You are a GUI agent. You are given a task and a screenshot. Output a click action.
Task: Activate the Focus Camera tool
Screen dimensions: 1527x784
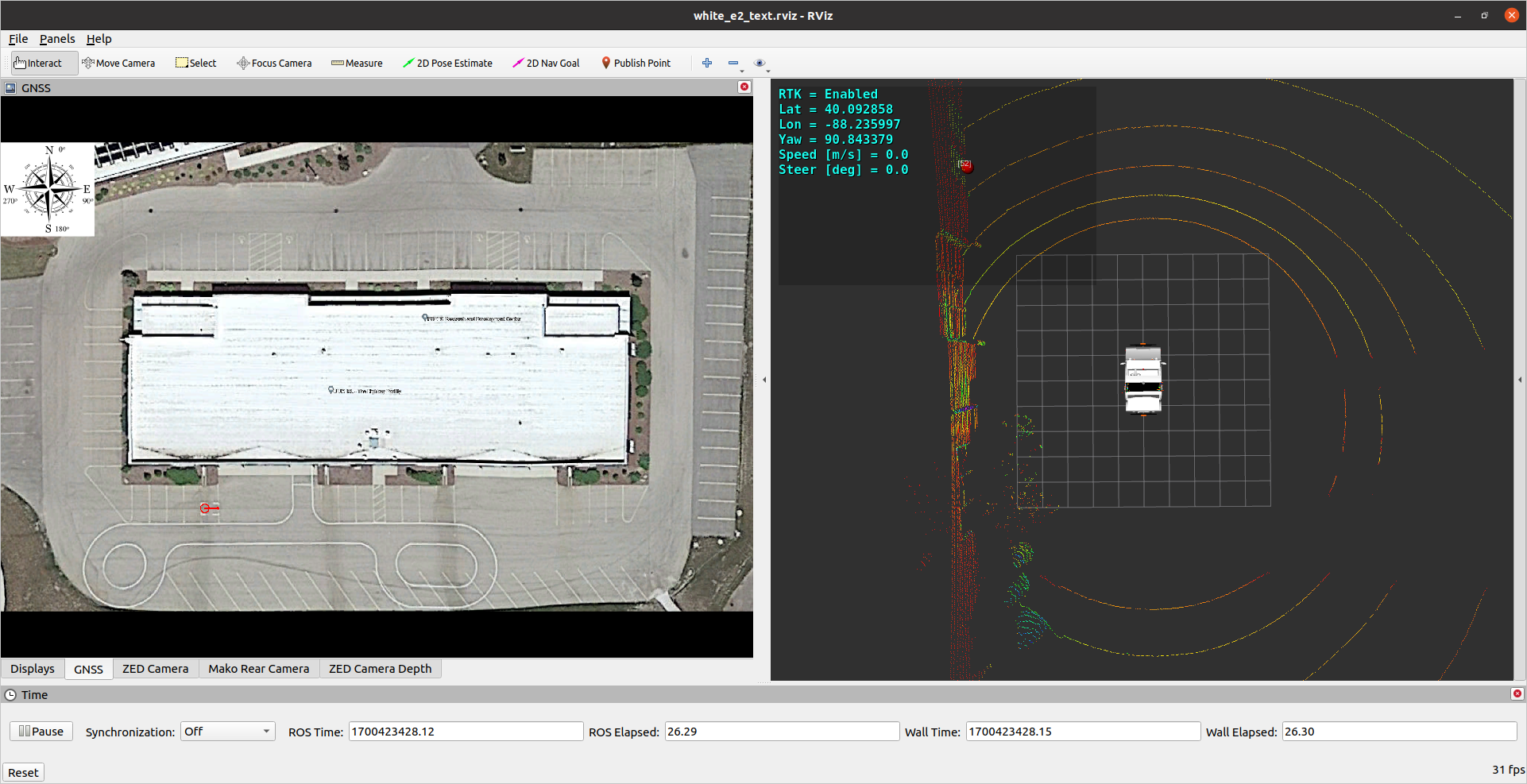(x=274, y=64)
